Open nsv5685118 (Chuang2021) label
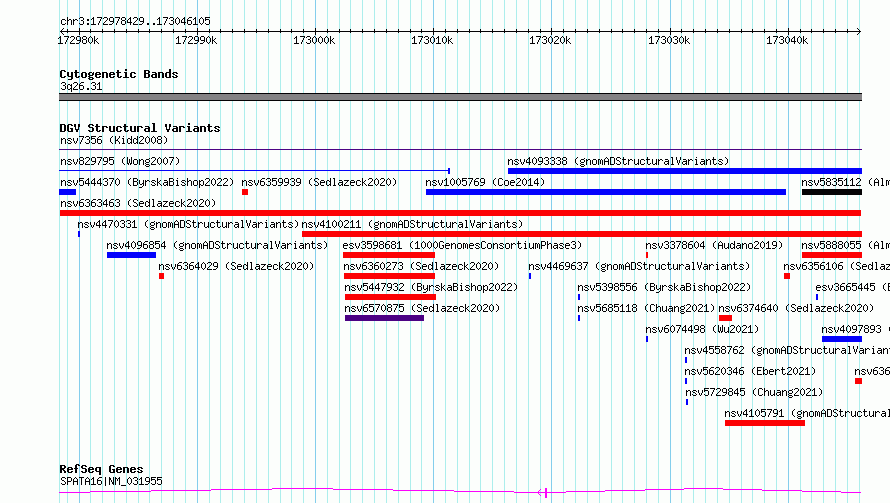Screen dimensions: 890x503 pos(646,308)
